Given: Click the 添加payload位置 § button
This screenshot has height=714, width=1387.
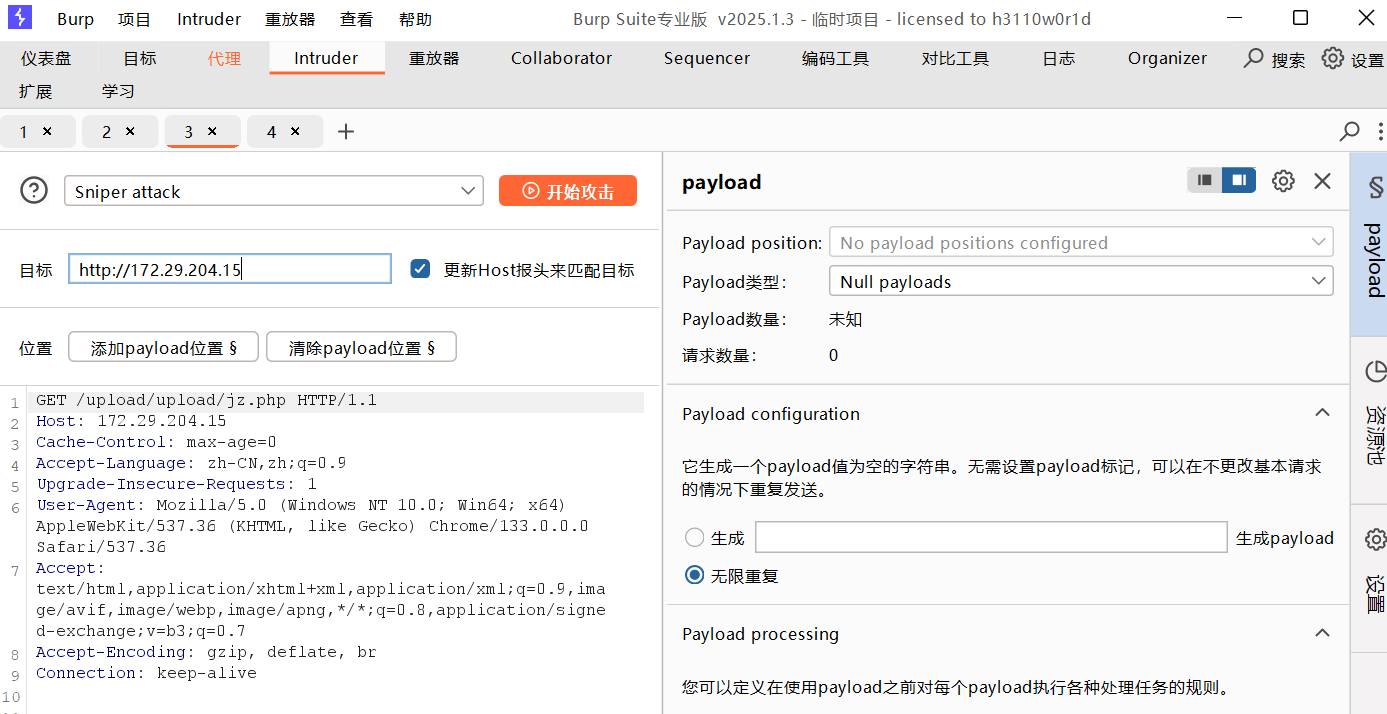Looking at the screenshot, I should pyautogui.click(x=163, y=348).
